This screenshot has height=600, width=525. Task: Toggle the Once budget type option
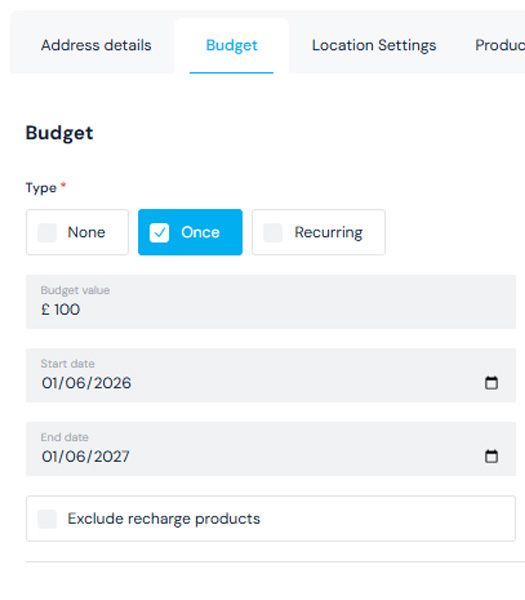click(190, 232)
